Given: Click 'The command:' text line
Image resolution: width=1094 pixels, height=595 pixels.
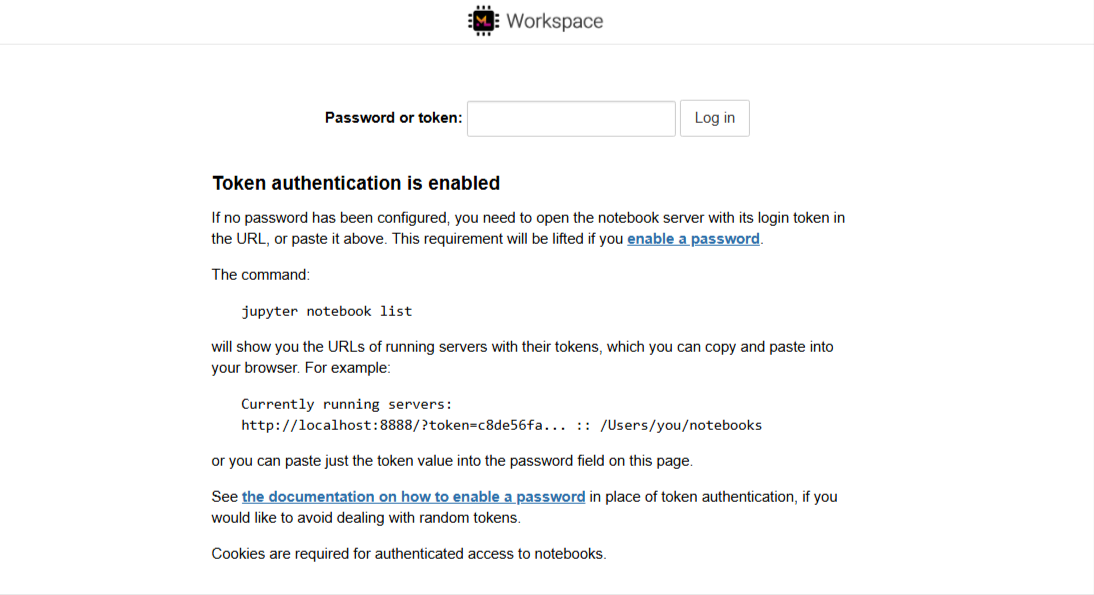Looking at the screenshot, I should coord(260,275).
